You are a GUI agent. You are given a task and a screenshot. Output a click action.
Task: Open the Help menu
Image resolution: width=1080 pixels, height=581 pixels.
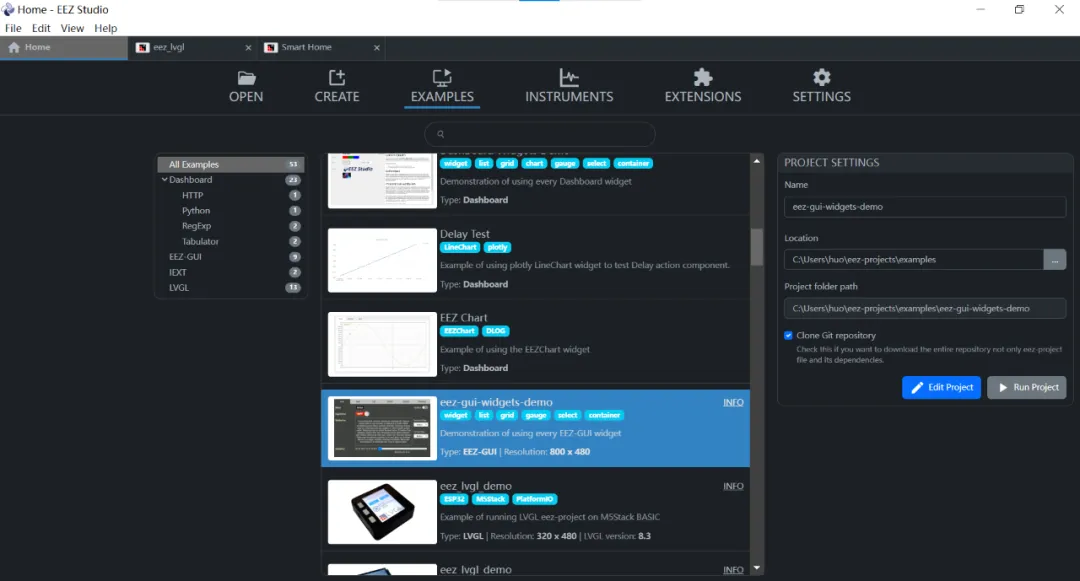coord(105,28)
